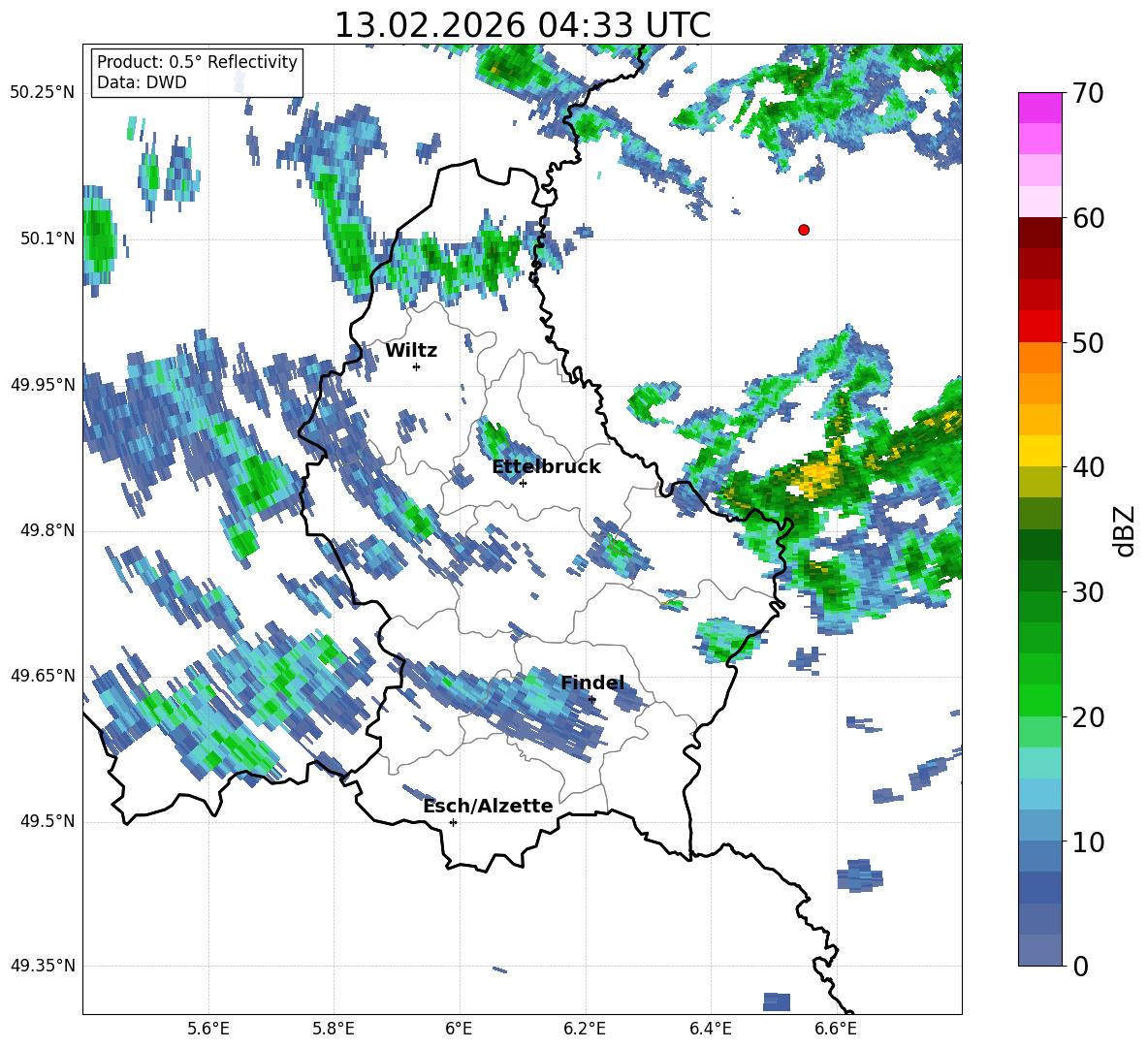
Task: Click the Wiltz city label
Action: 411,351
